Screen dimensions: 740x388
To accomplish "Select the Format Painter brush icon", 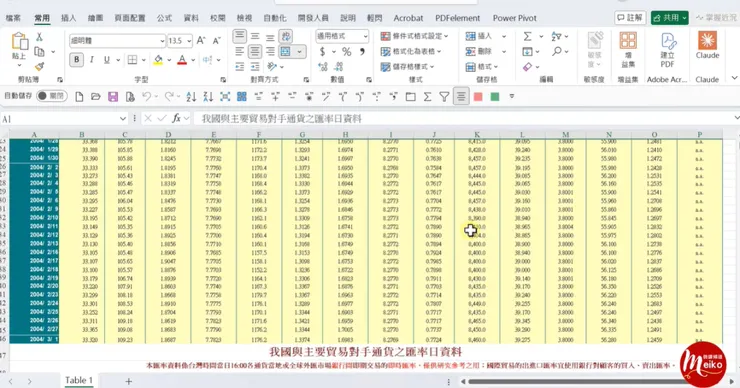I will (40, 67).
